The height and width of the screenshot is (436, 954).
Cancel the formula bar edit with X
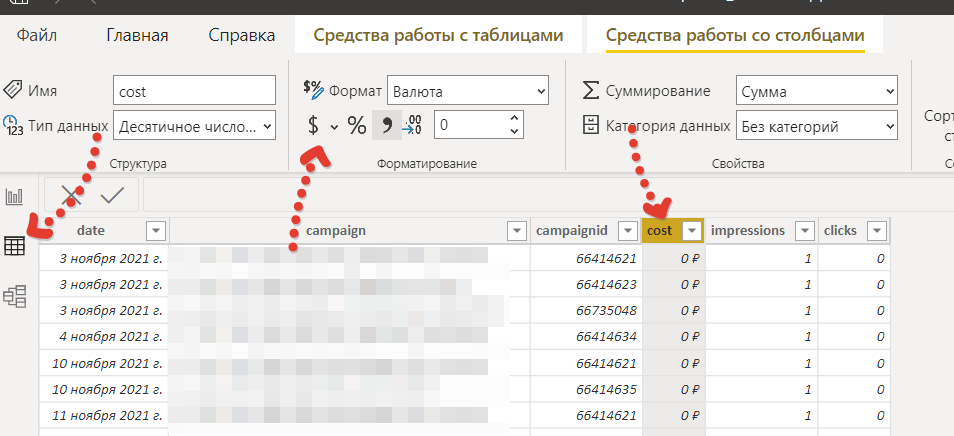coord(71,195)
